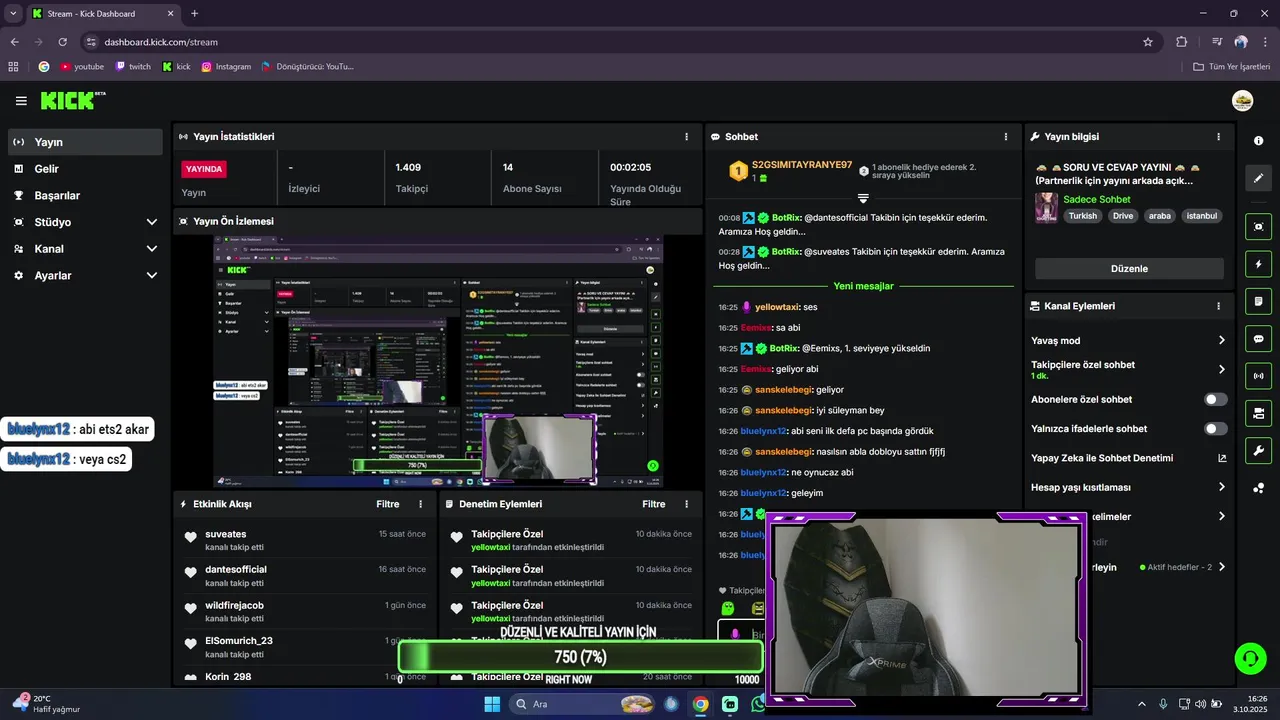Image resolution: width=1280 pixels, height=720 pixels.
Task: Open Filtre dropdown in Denetim Eylemleri
Action: [x=654, y=504]
